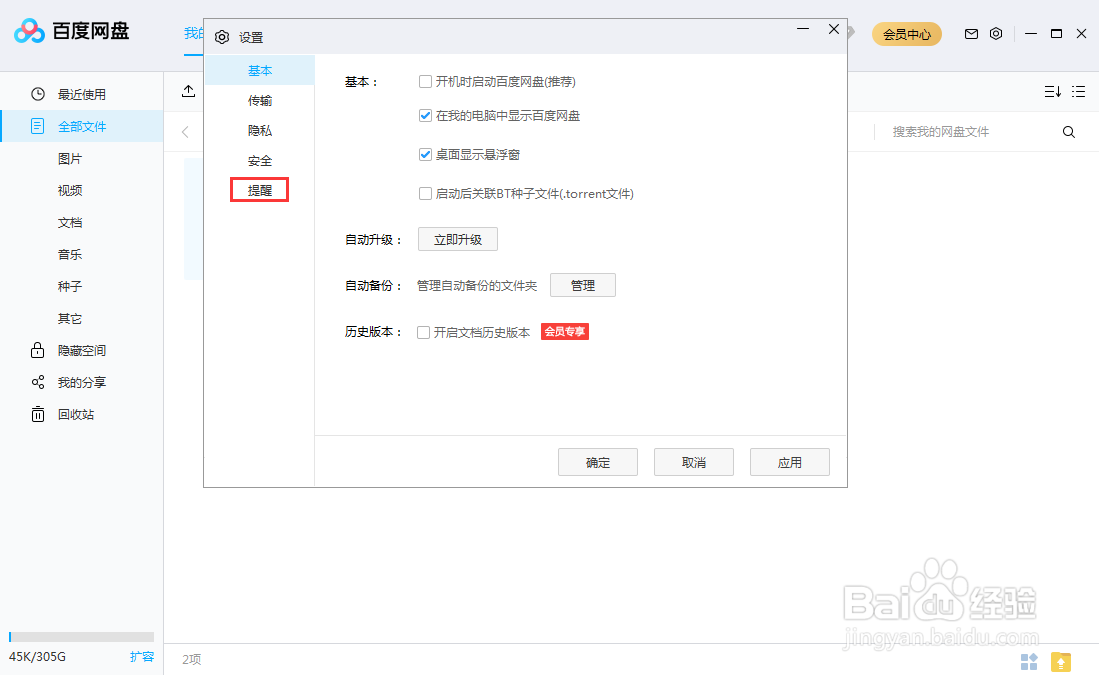Uncheck 在我的电脑中显示百度网盘
Screen dimensions: 1099x675
pos(425,116)
